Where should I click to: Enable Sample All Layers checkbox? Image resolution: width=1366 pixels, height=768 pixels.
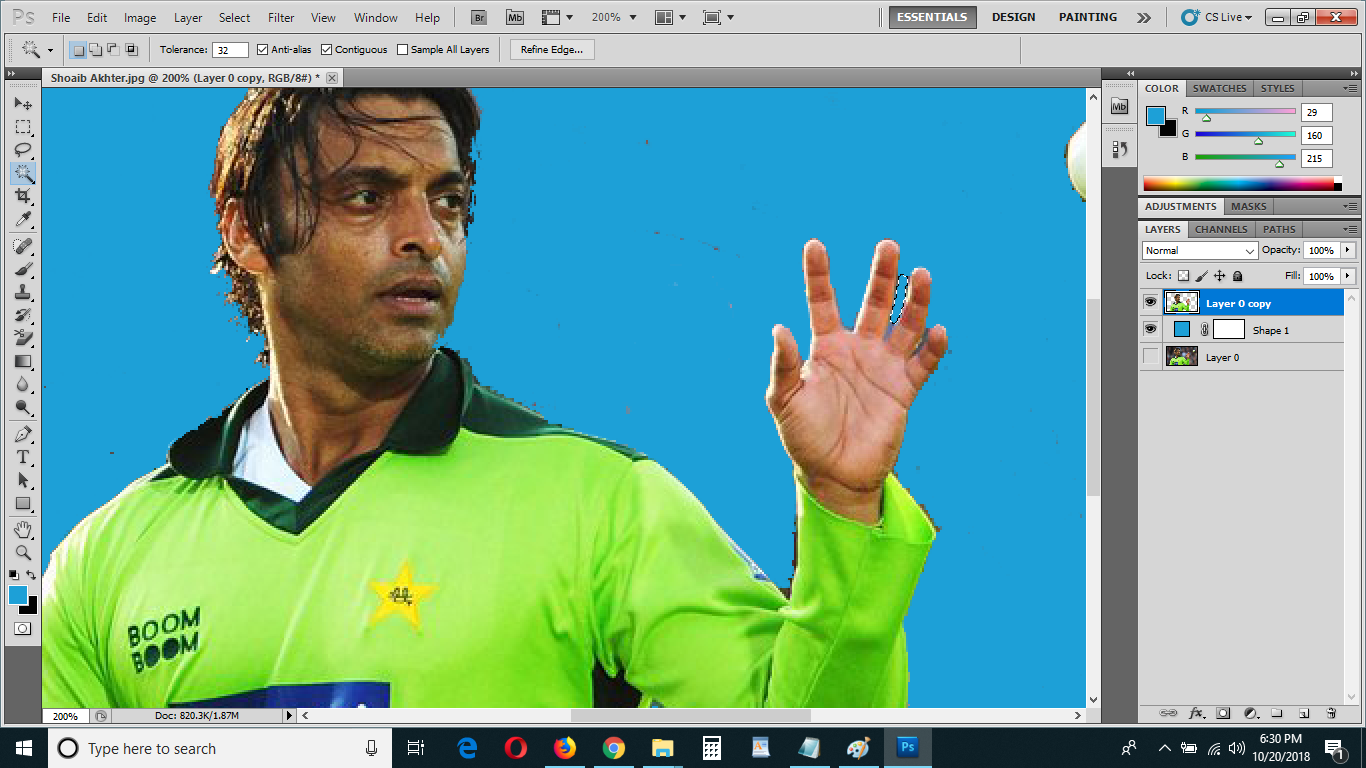pyautogui.click(x=402, y=49)
